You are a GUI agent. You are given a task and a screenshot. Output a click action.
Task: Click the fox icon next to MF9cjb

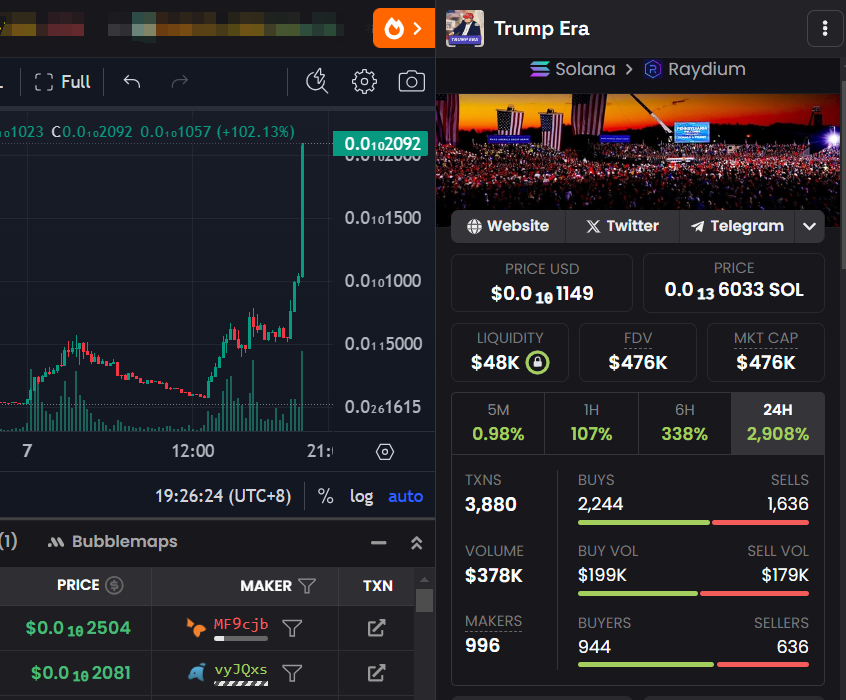coord(196,628)
